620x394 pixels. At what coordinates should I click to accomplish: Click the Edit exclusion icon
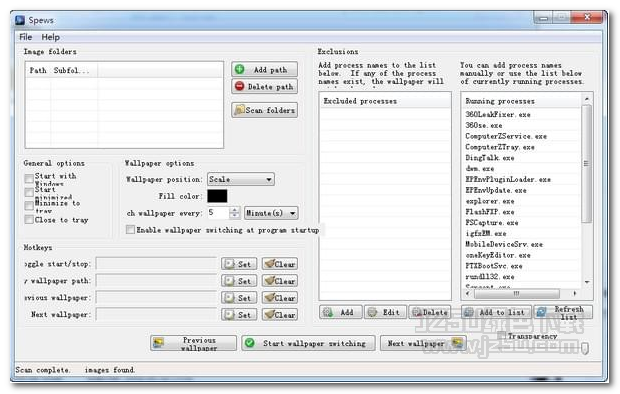coord(372,312)
